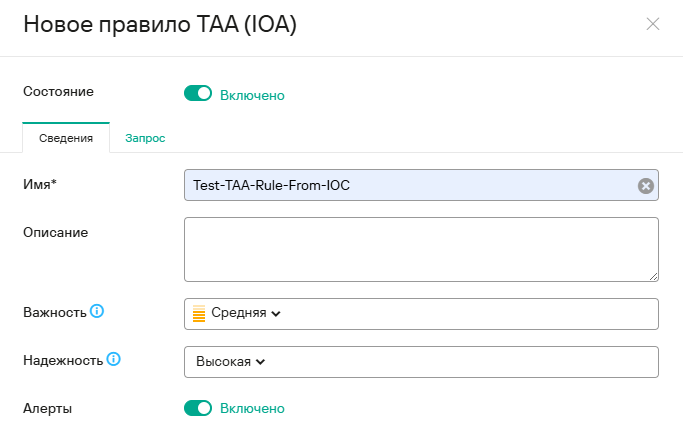Switch to the Запрос tab
The height and width of the screenshot is (442, 683).
click(145, 138)
